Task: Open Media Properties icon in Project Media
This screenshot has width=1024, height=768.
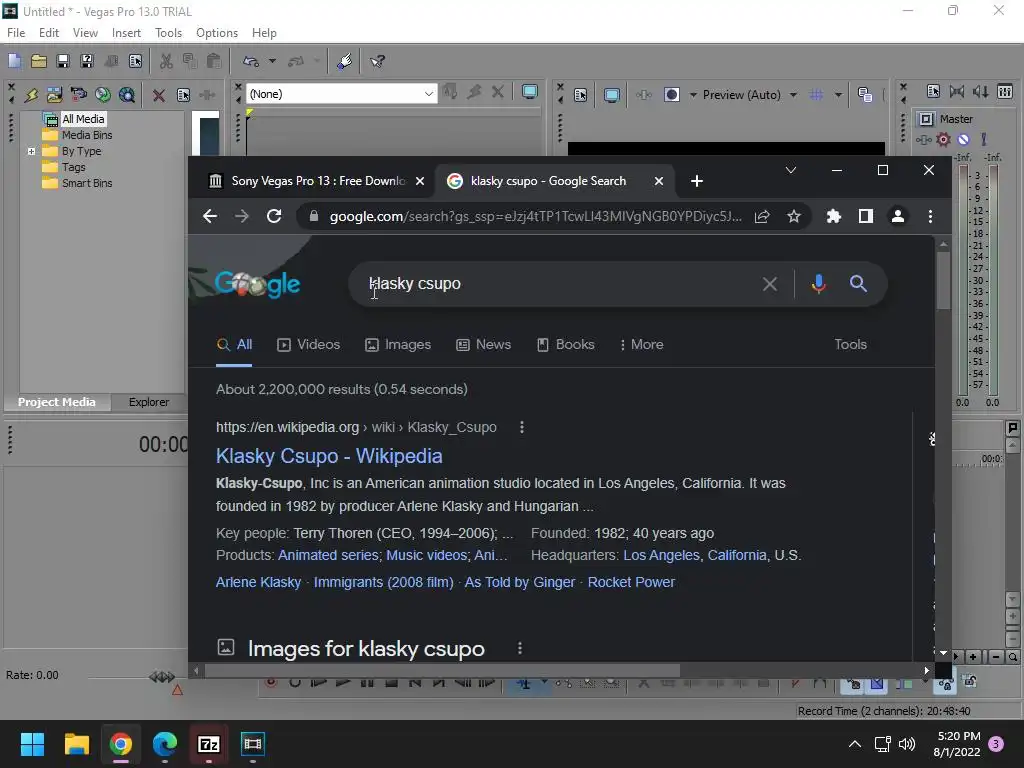Action: [x=184, y=95]
